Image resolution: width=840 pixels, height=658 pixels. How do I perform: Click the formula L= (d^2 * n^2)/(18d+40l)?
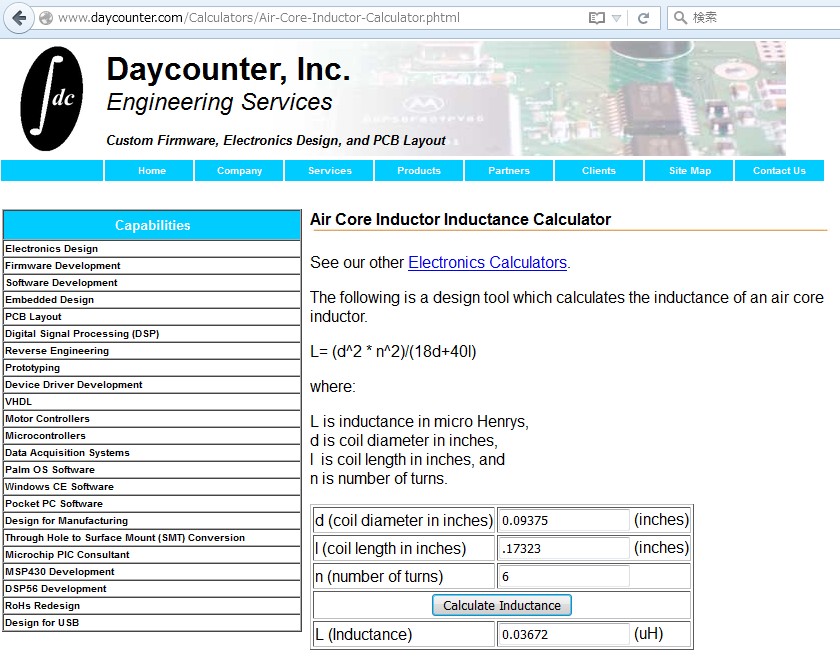(x=393, y=352)
